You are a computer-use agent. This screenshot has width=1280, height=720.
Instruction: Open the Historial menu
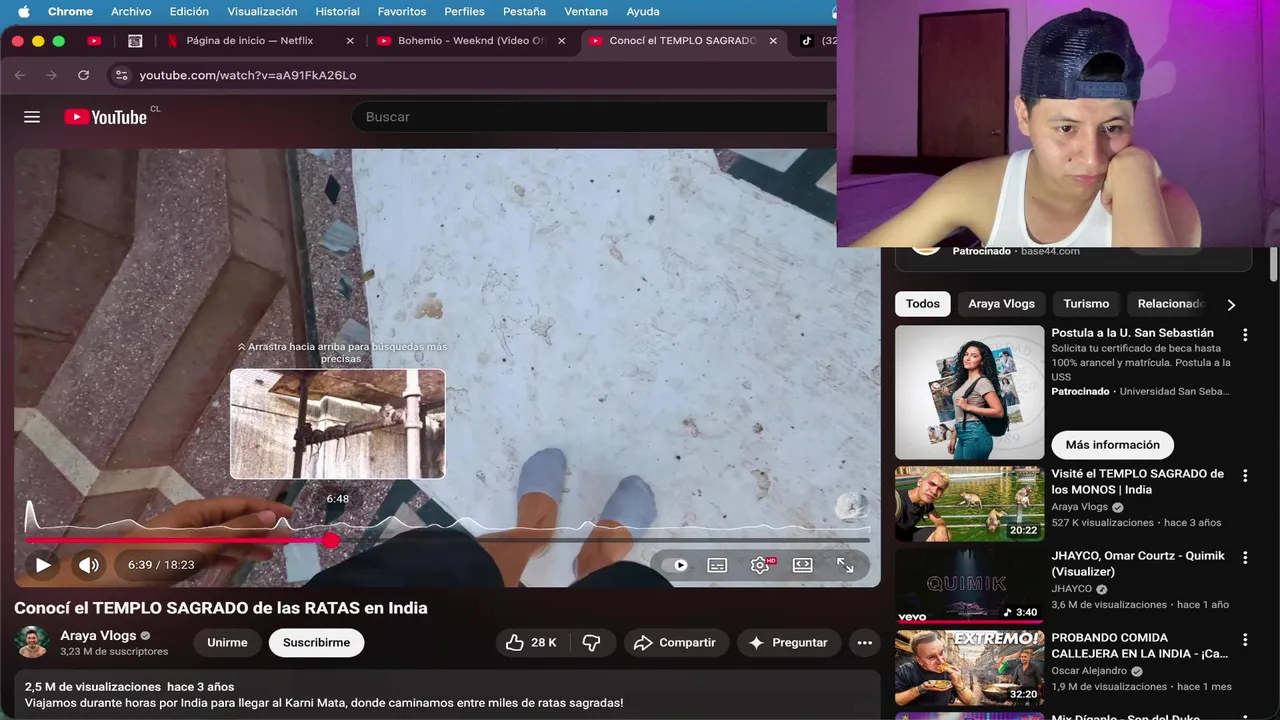click(337, 12)
